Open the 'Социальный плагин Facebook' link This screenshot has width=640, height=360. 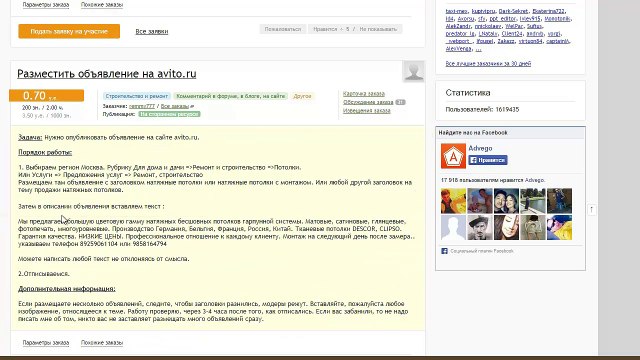click(482, 251)
